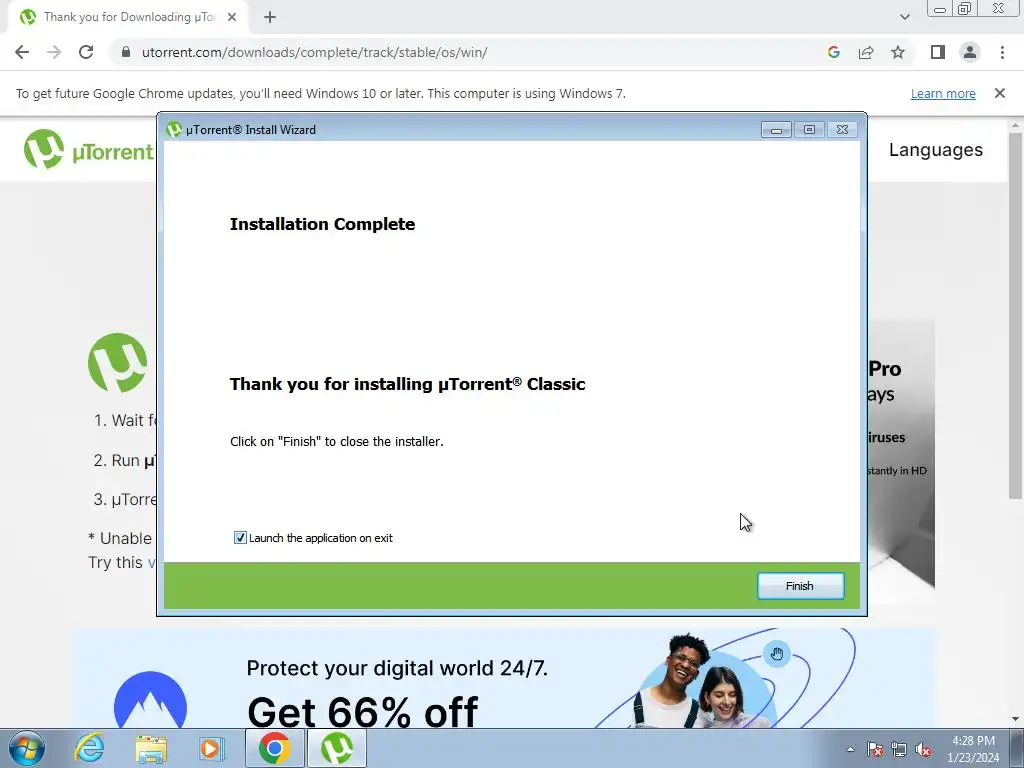Viewport: 1024px width, 768px height.
Task: Dismiss the Windows 7 update notice
Action: (x=999, y=93)
